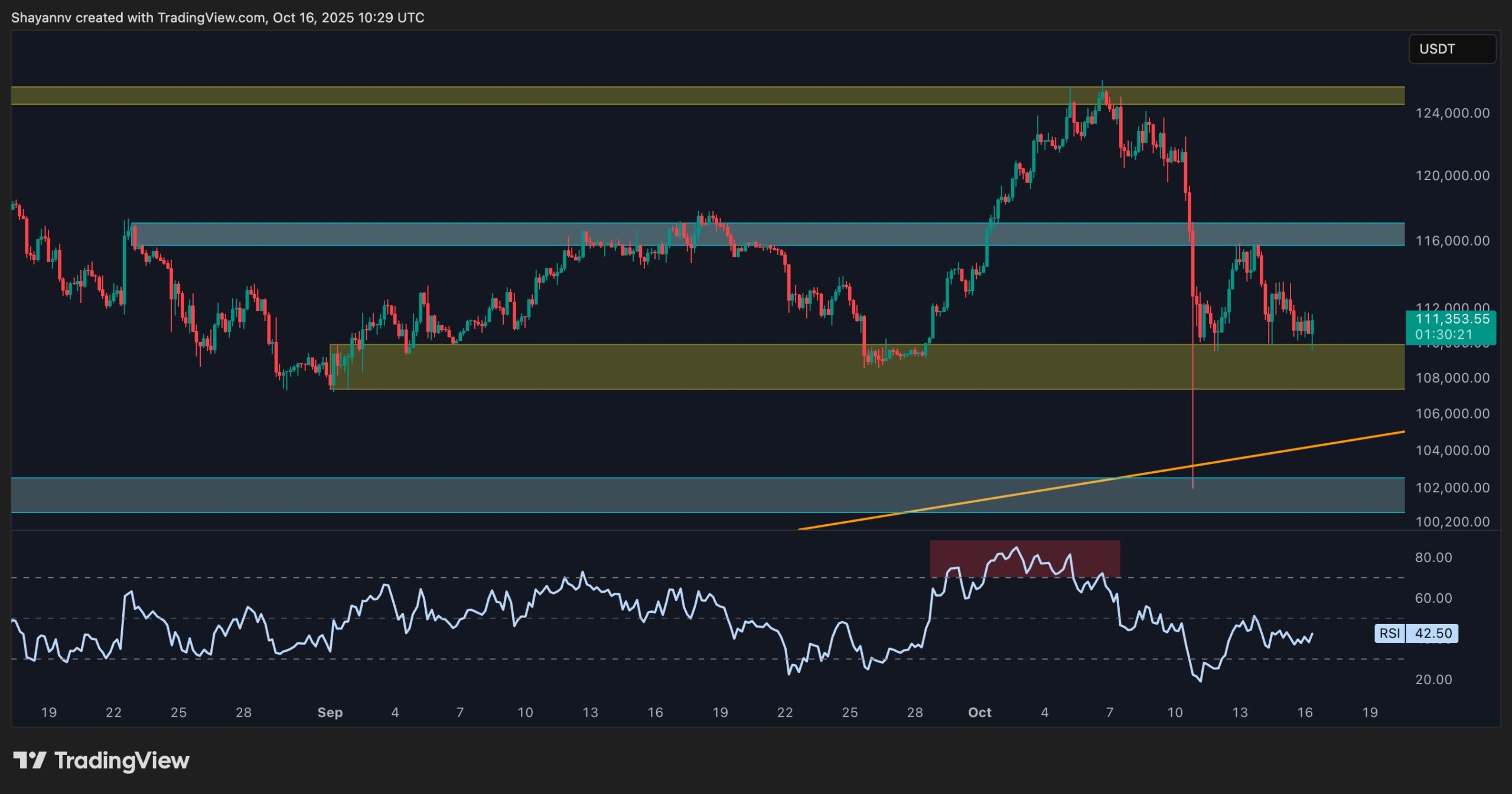This screenshot has width=1512, height=794.
Task: Click the RSI value 42.50 badge
Action: point(1433,633)
